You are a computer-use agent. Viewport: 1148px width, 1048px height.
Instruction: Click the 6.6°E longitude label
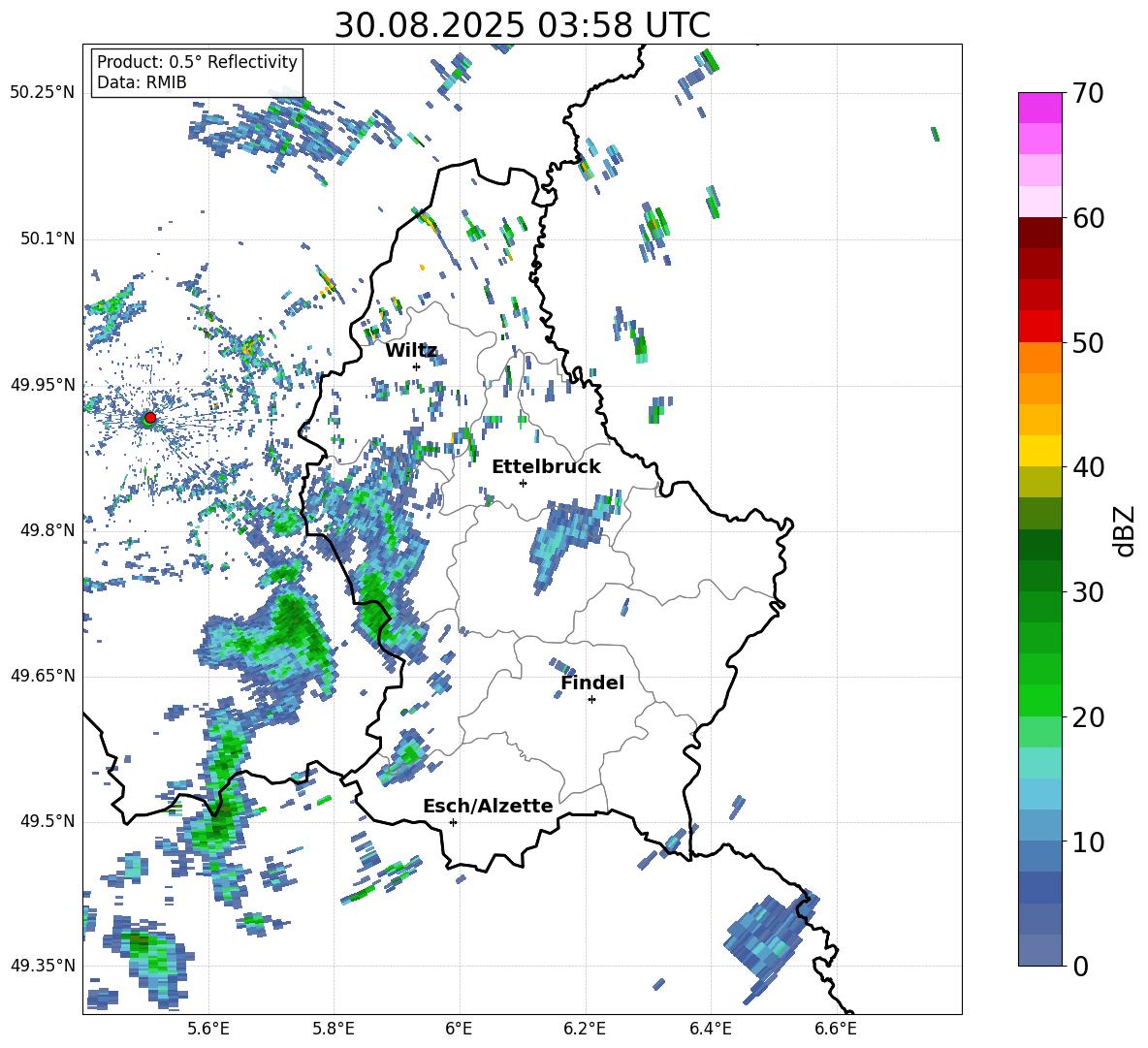point(836,1029)
